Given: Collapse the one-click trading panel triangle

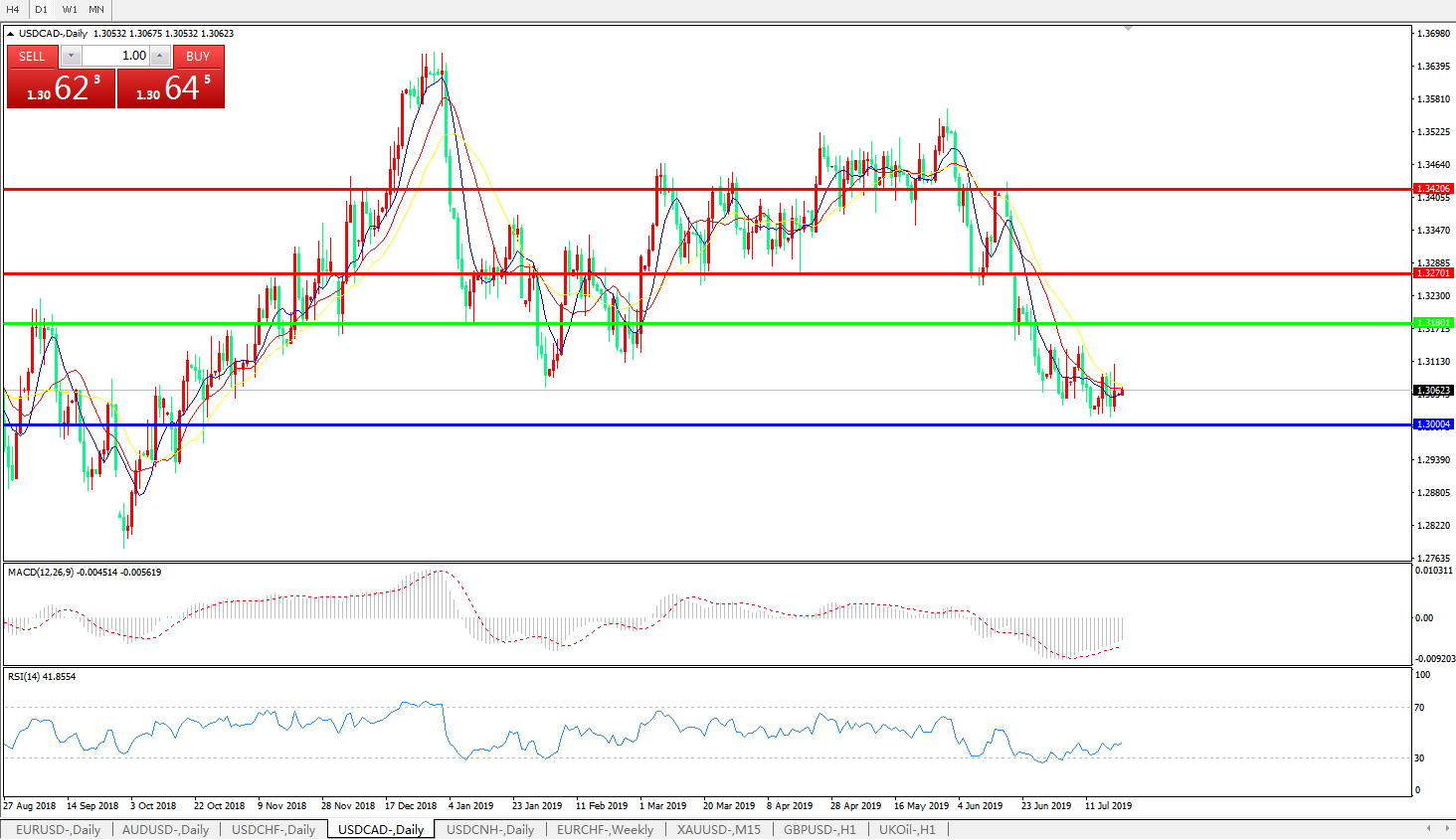Looking at the screenshot, I should pos(11,34).
